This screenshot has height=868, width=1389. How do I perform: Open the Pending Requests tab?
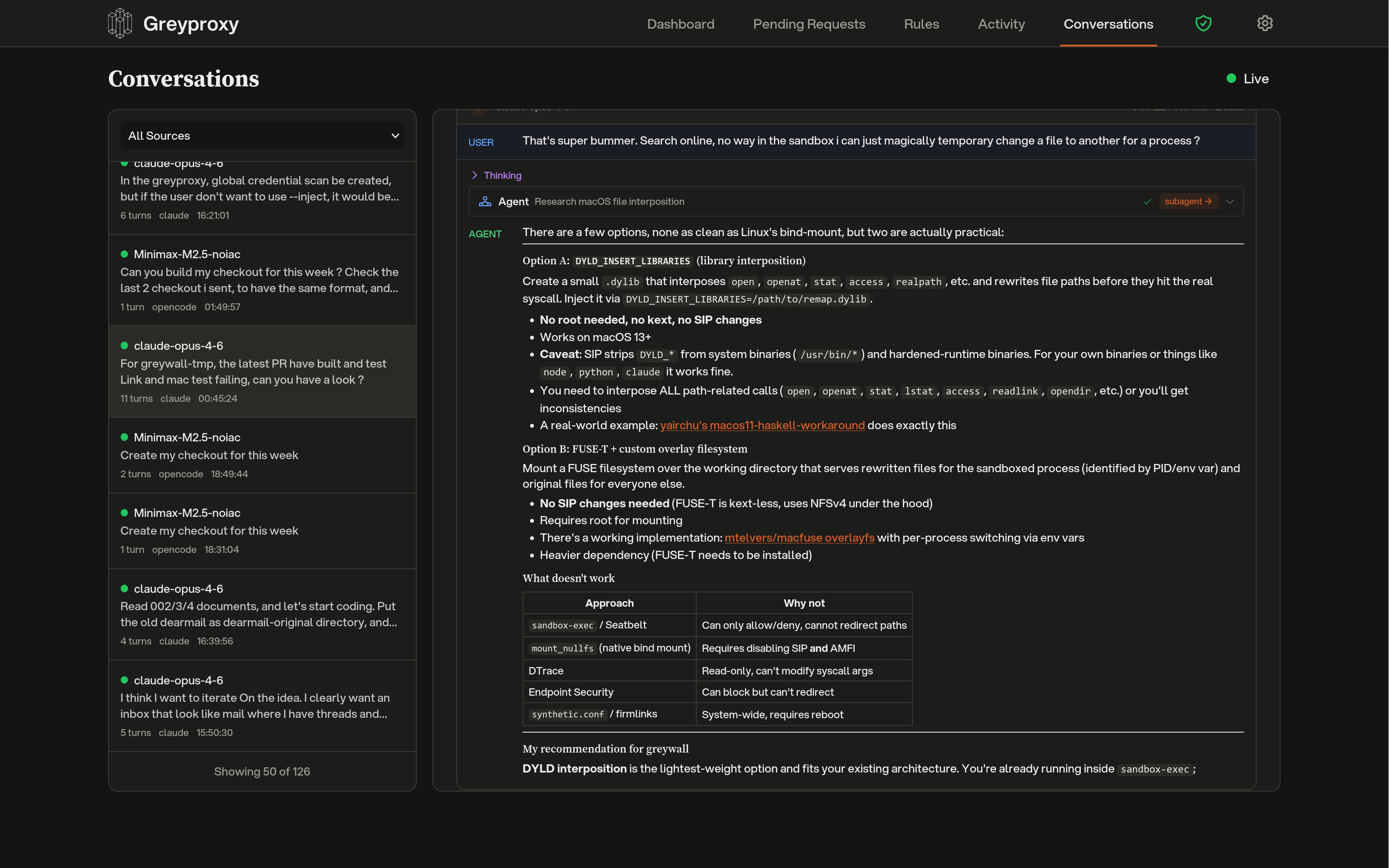(x=809, y=24)
